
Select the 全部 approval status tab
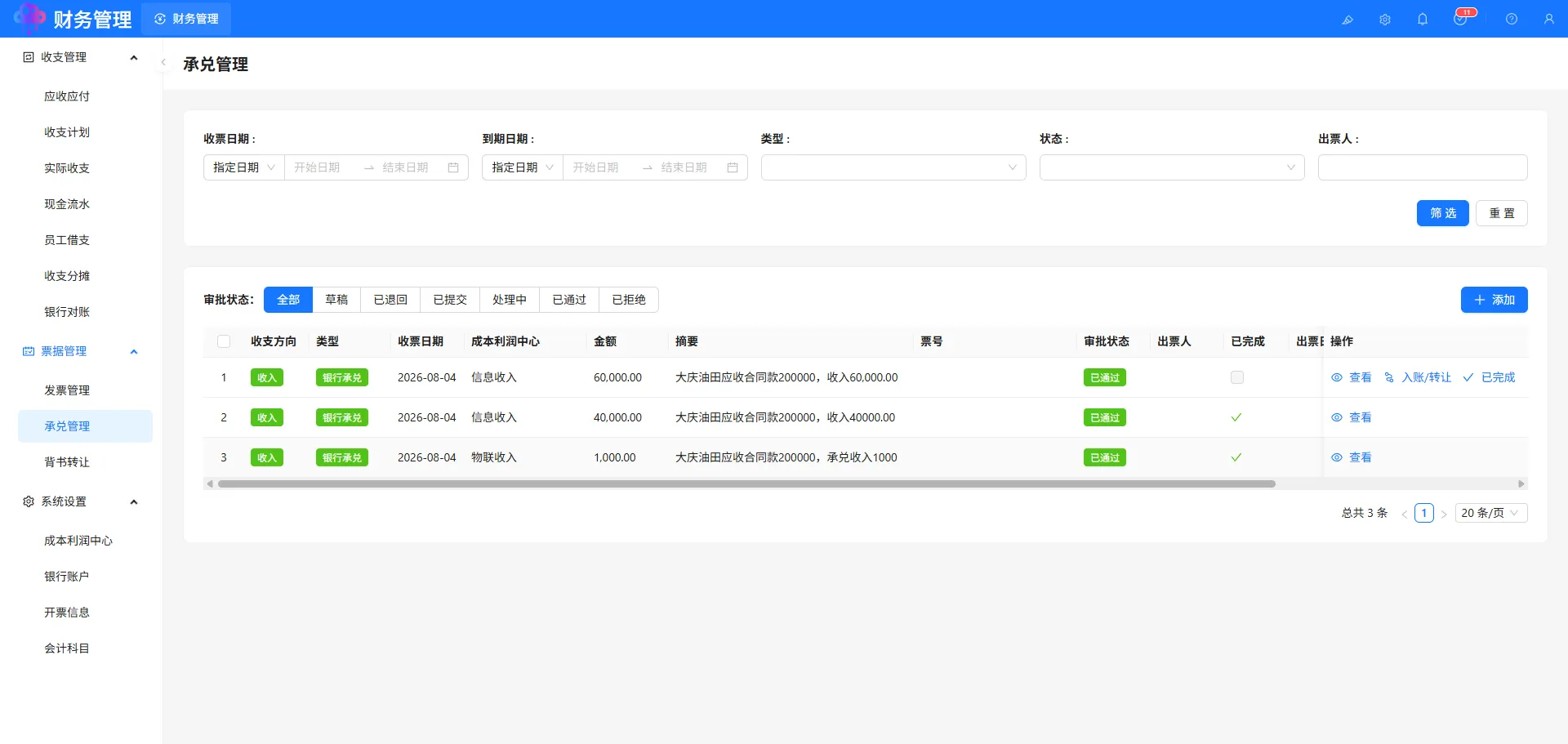pos(288,300)
